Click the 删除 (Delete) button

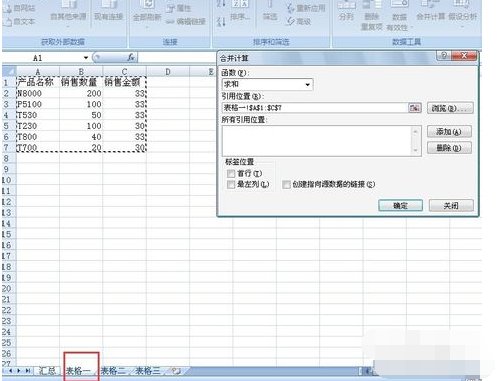[x=449, y=148]
